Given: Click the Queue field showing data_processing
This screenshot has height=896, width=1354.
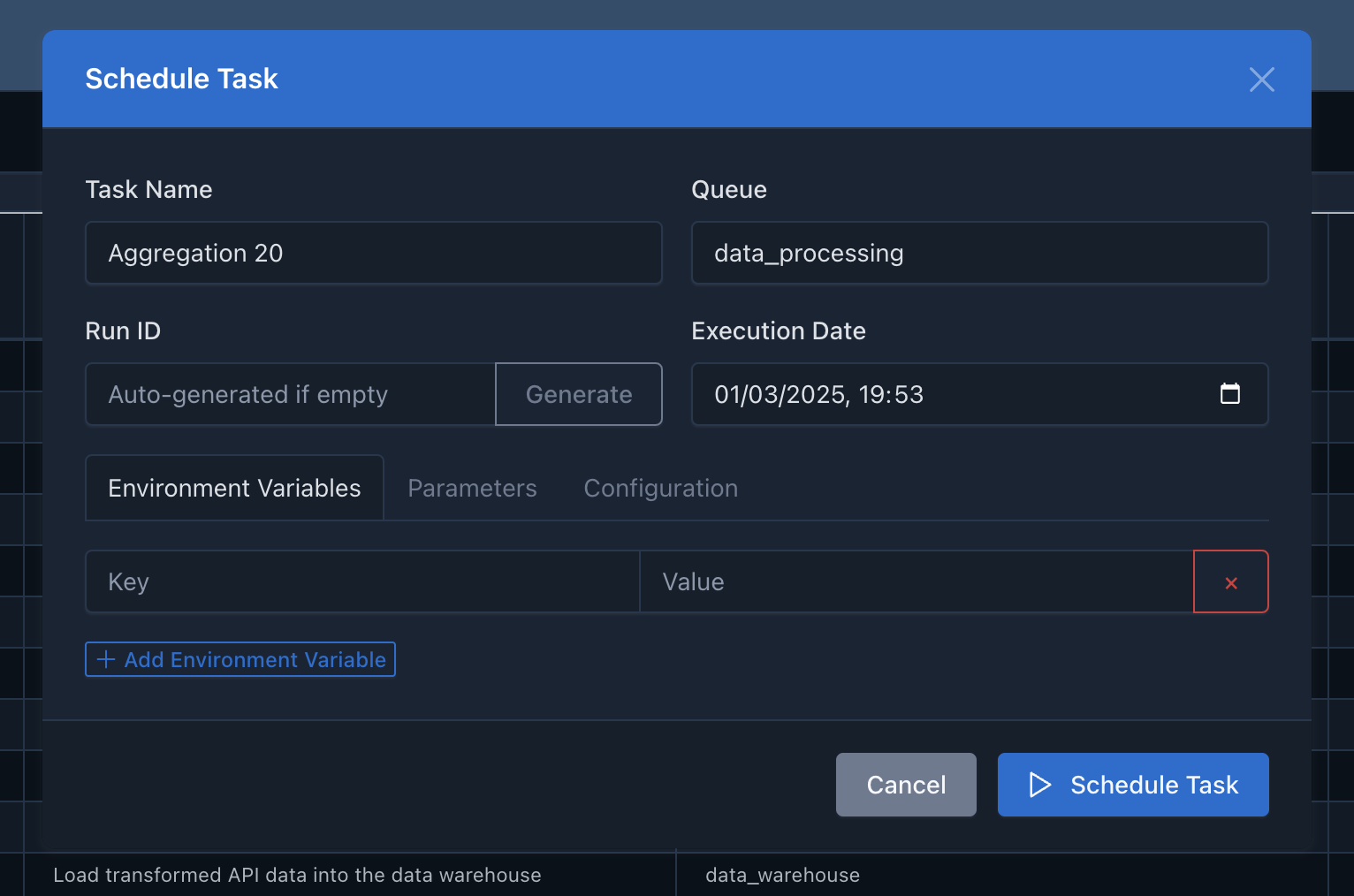Looking at the screenshot, I should (980, 253).
